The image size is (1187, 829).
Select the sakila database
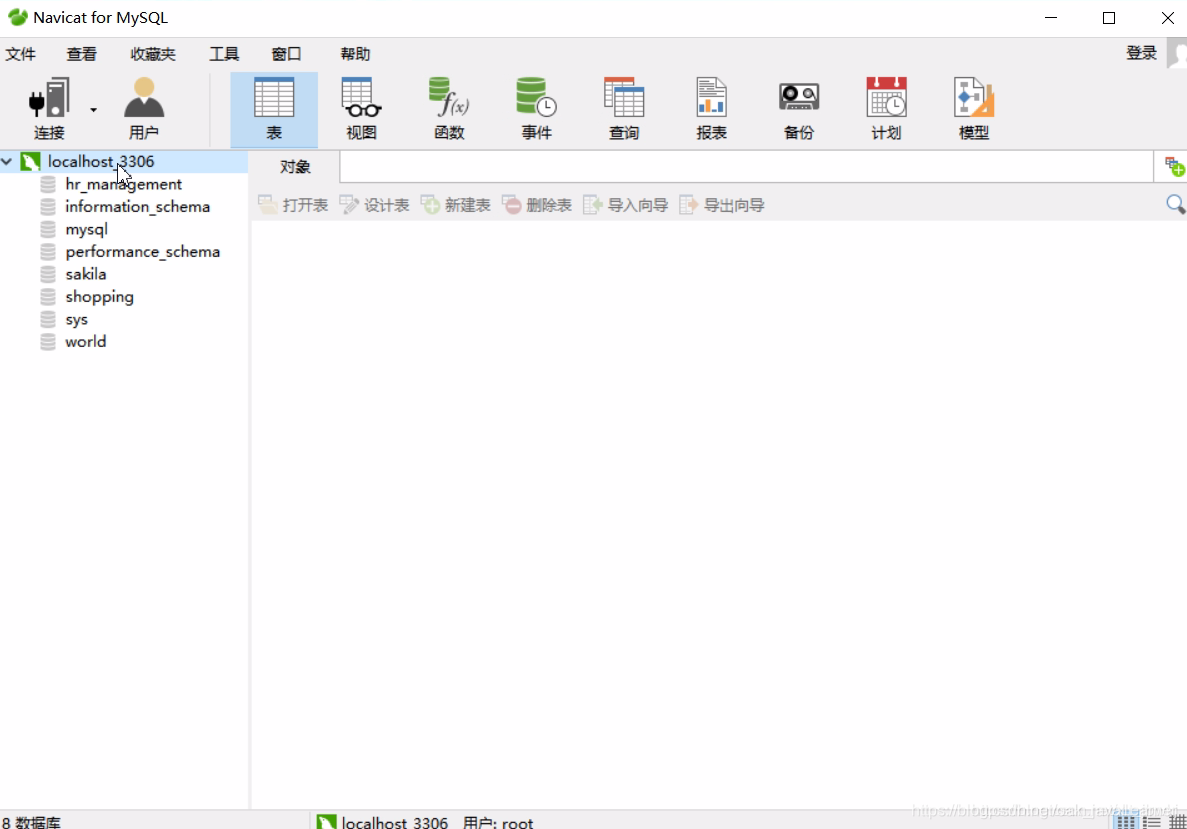coord(86,274)
